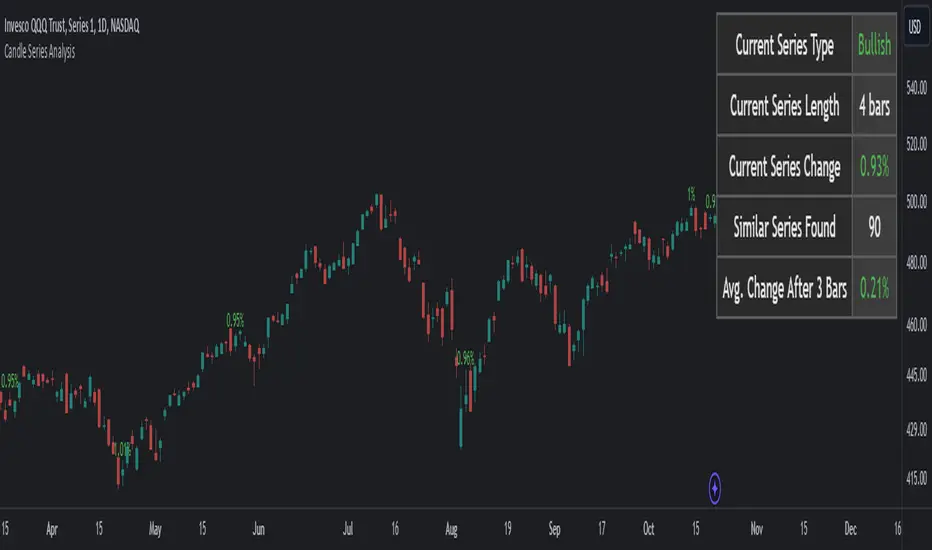The height and width of the screenshot is (550, 932).
Task: Click the Avg. Change After 3 Bars label
Action: (785, 288)
